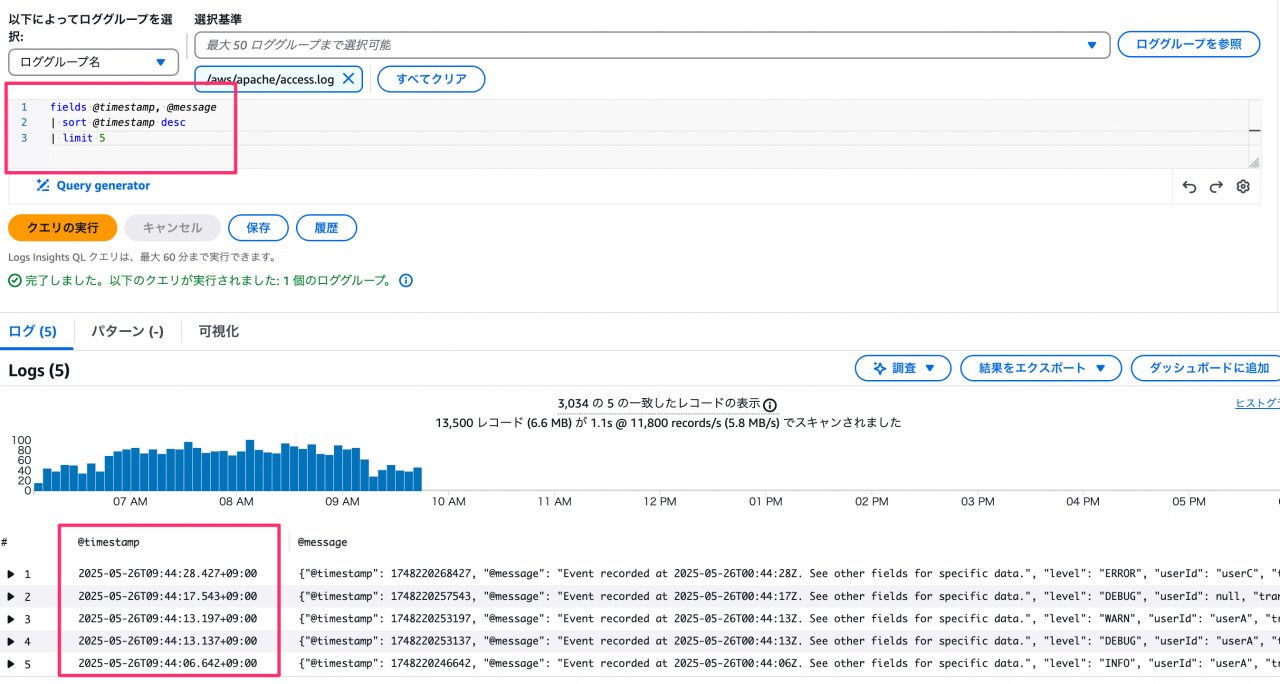The width and height of the screenshot is (1280, 684).
Task: Click the キャンセル button
Action: [x=173, y=228]
